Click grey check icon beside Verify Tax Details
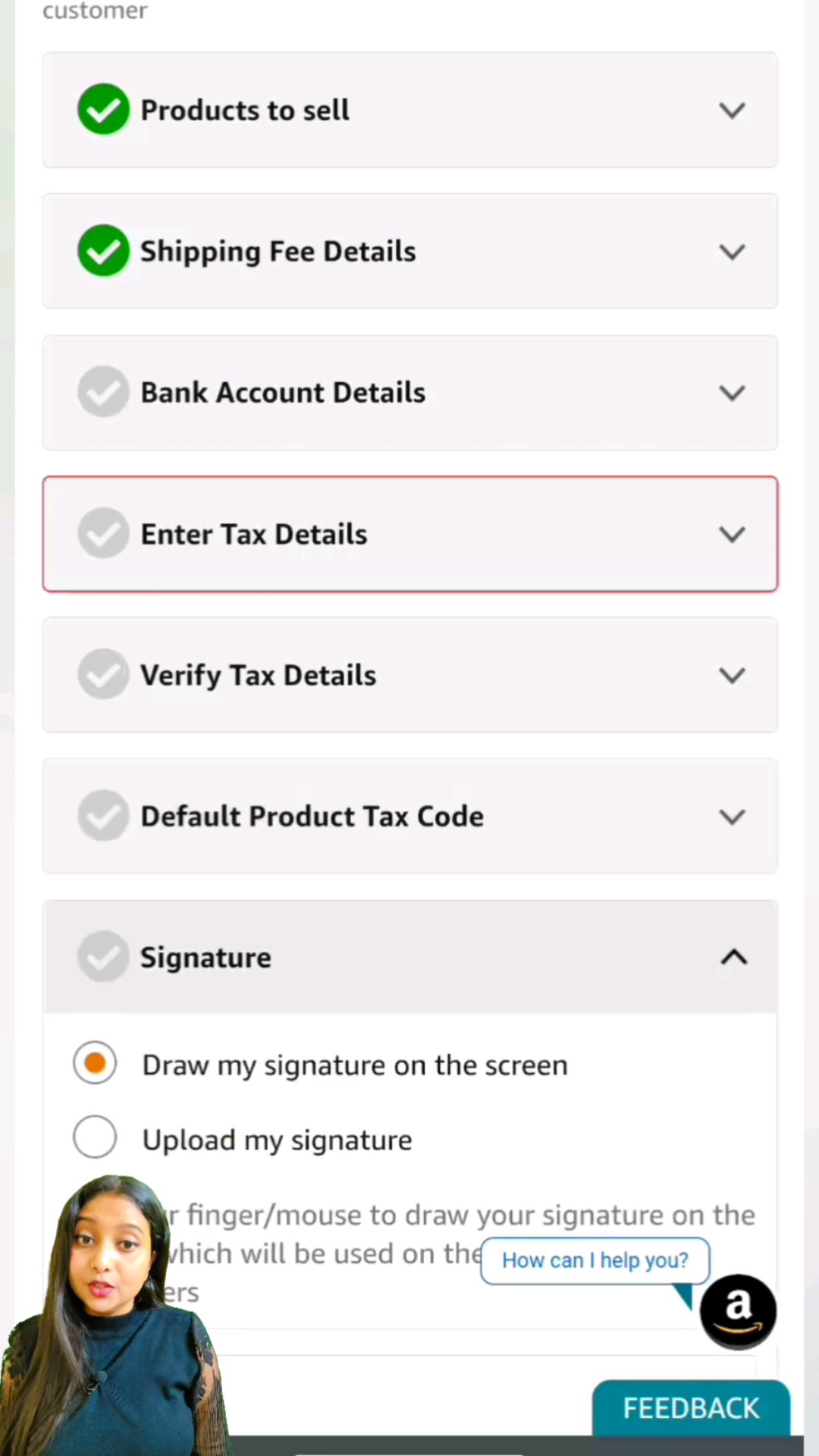The image size is (819, 1456). point(103,674)
